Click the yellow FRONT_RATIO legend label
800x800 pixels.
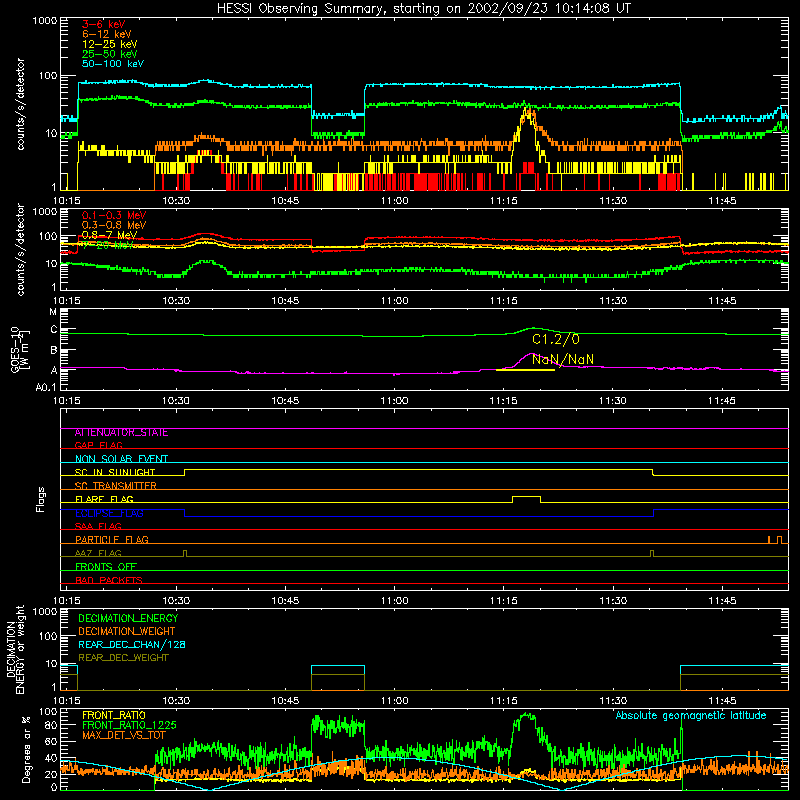[114, 715]
